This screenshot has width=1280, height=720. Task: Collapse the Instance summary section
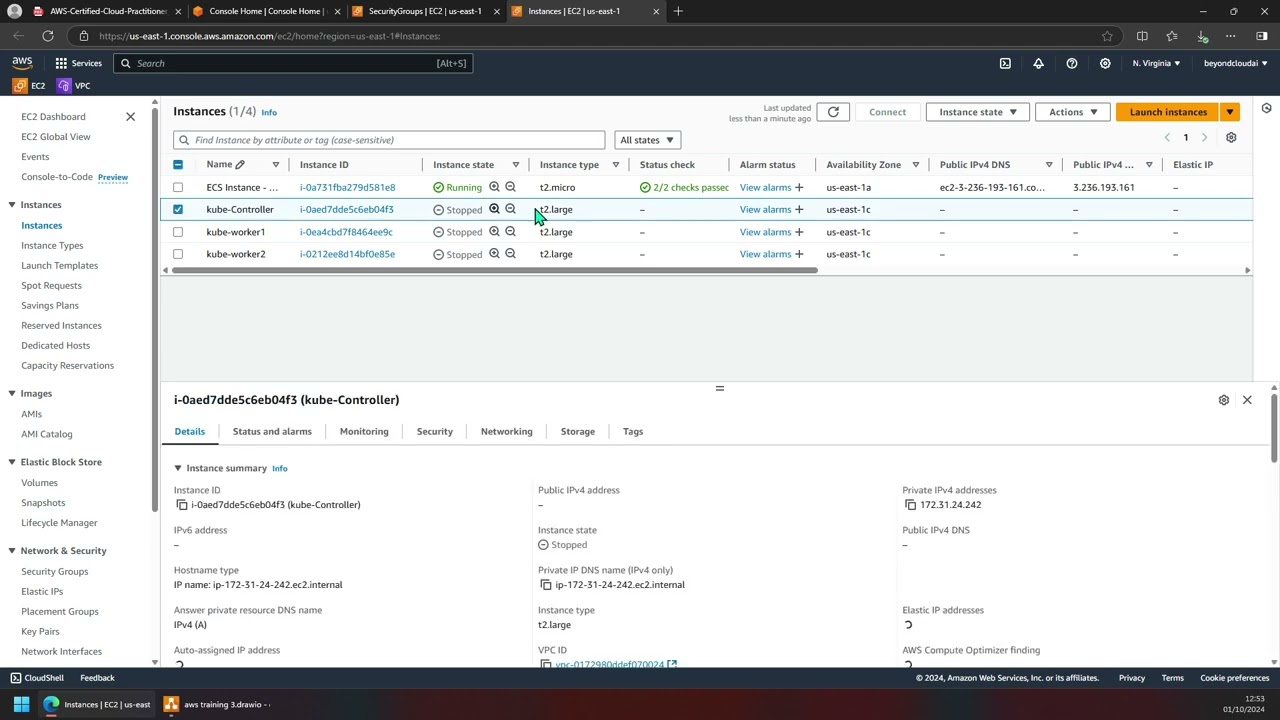pyautogui.click(x=178, y=468)
